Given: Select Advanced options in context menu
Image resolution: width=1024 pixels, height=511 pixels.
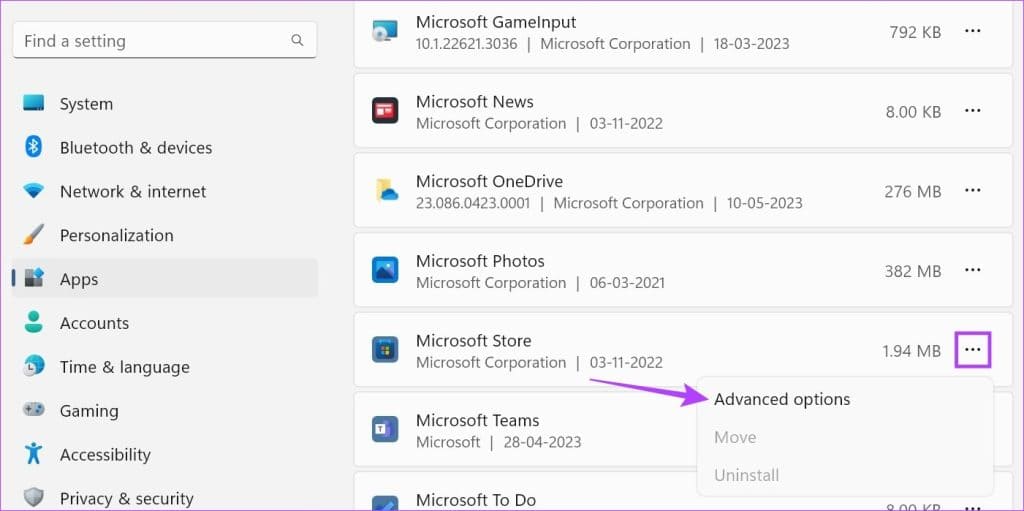Looking at the screenshot, I should [782, 399].
